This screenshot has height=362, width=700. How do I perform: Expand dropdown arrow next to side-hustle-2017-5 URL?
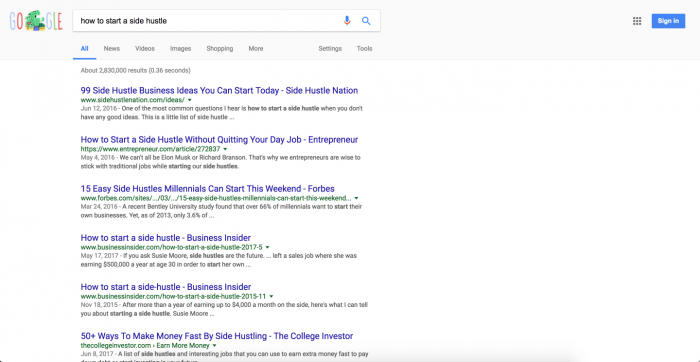267,247
